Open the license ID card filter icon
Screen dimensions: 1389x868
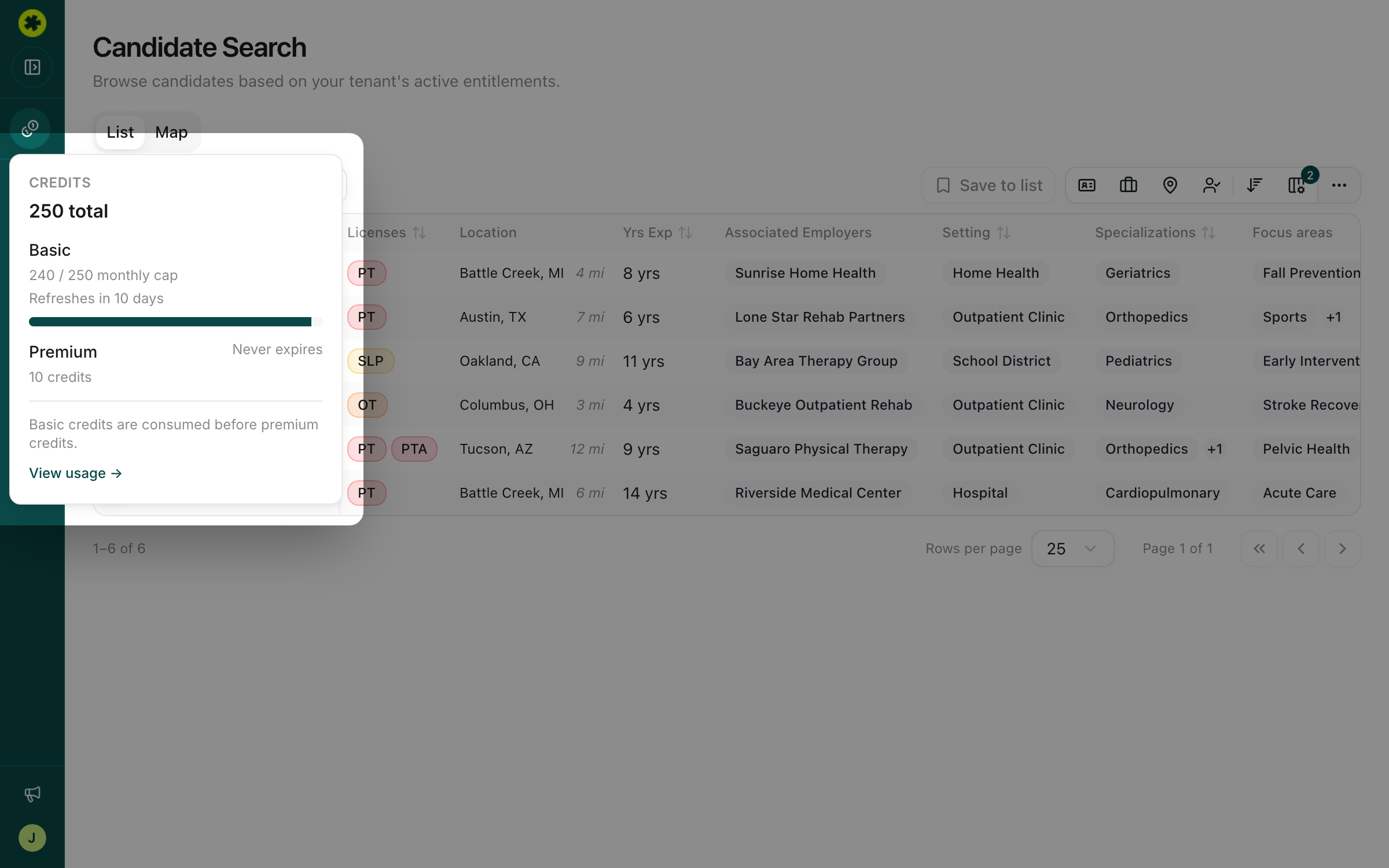point(1087,185)
